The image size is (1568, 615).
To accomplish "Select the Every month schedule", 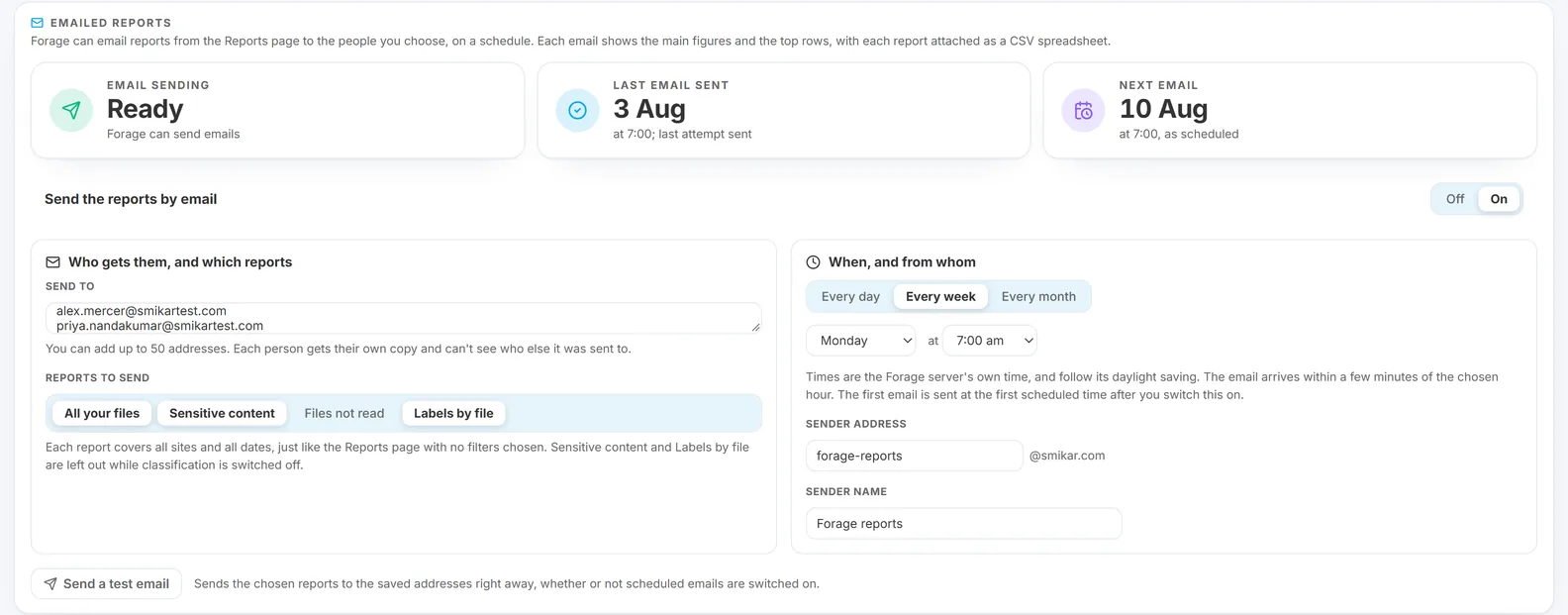I will tap(1038, 296).
